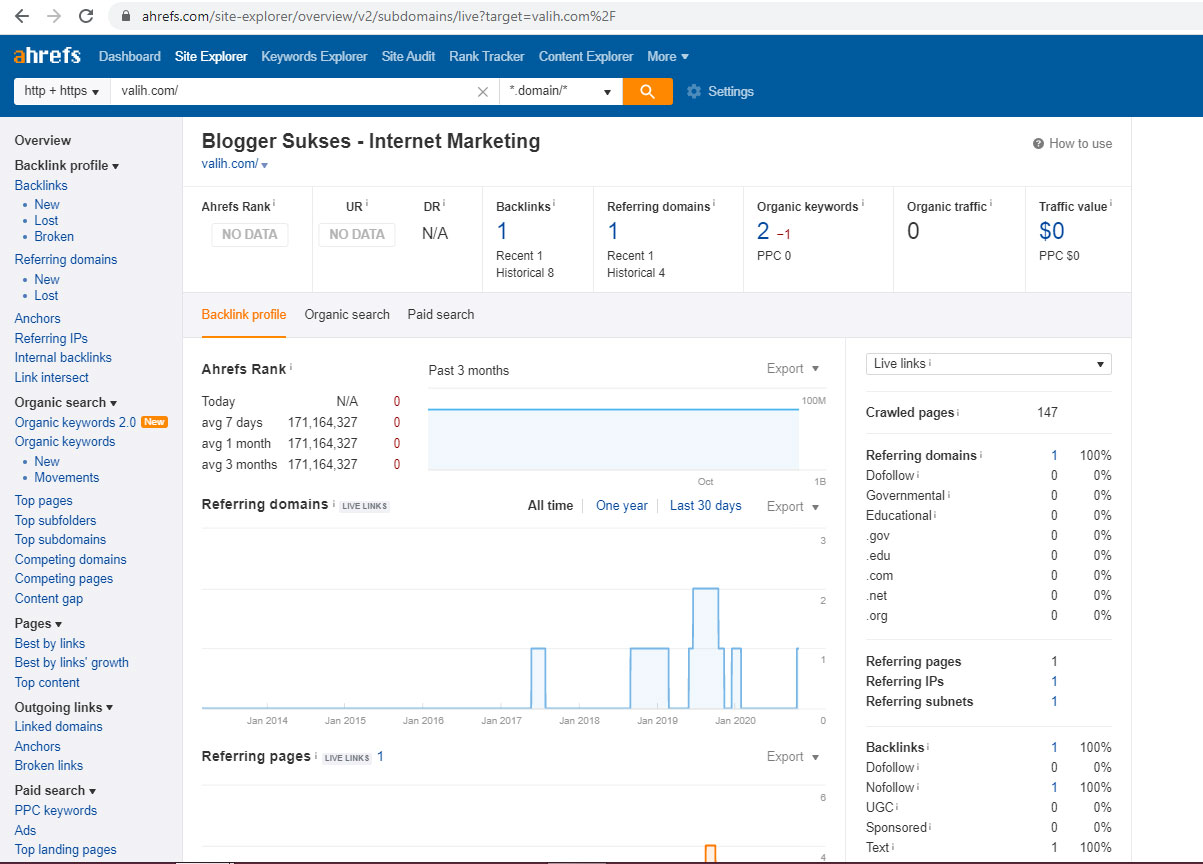Open Best by links' growth
This screenshot has width=1203, height=864.
coord(71,663)
